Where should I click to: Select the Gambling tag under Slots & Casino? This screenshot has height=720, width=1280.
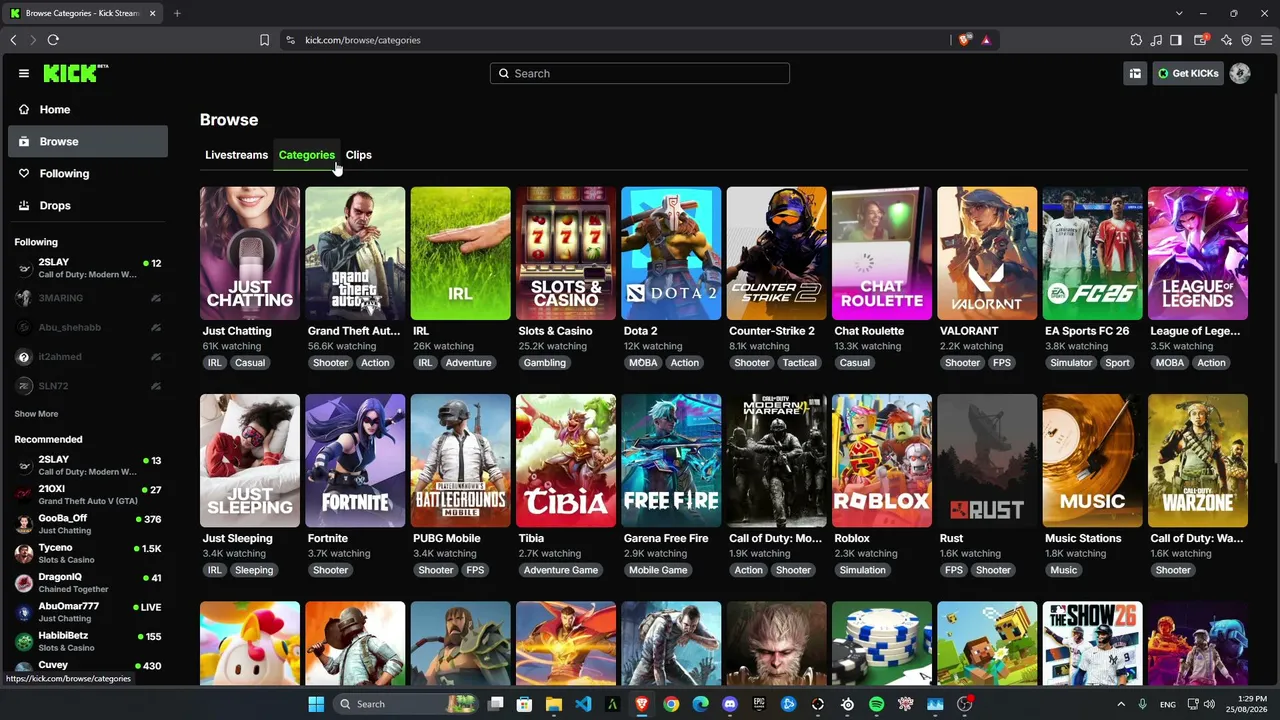[545, 363]
